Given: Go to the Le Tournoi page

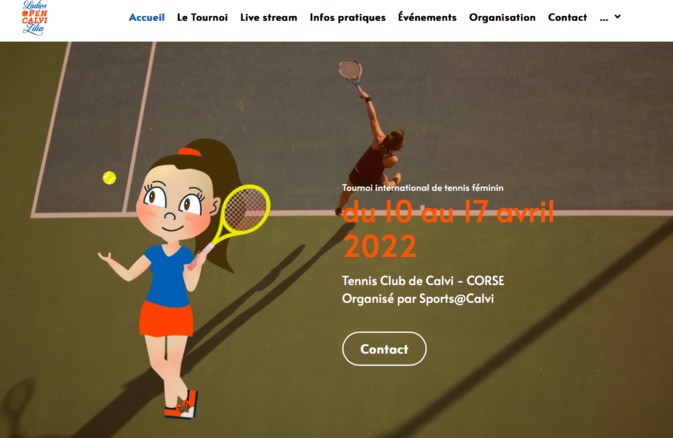Looking at the screenshot, I should pos(202,18).
